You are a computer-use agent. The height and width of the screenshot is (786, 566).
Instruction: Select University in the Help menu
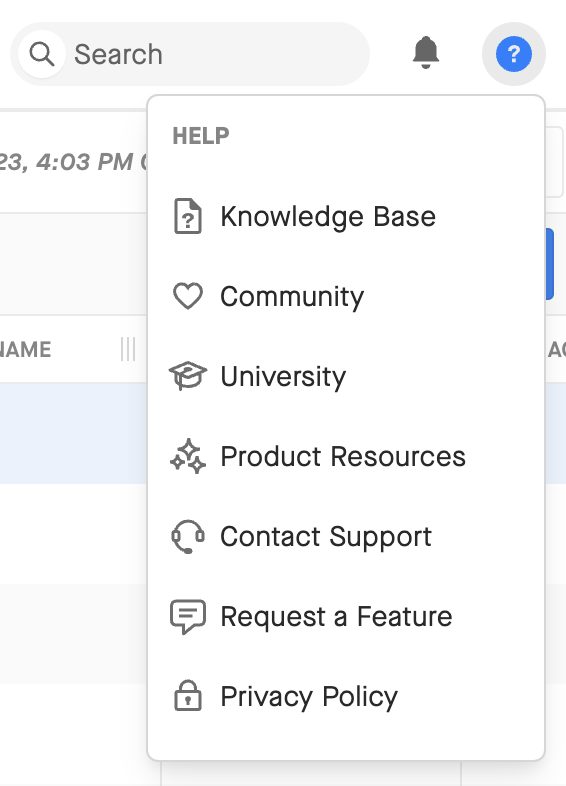pos(346,376)
